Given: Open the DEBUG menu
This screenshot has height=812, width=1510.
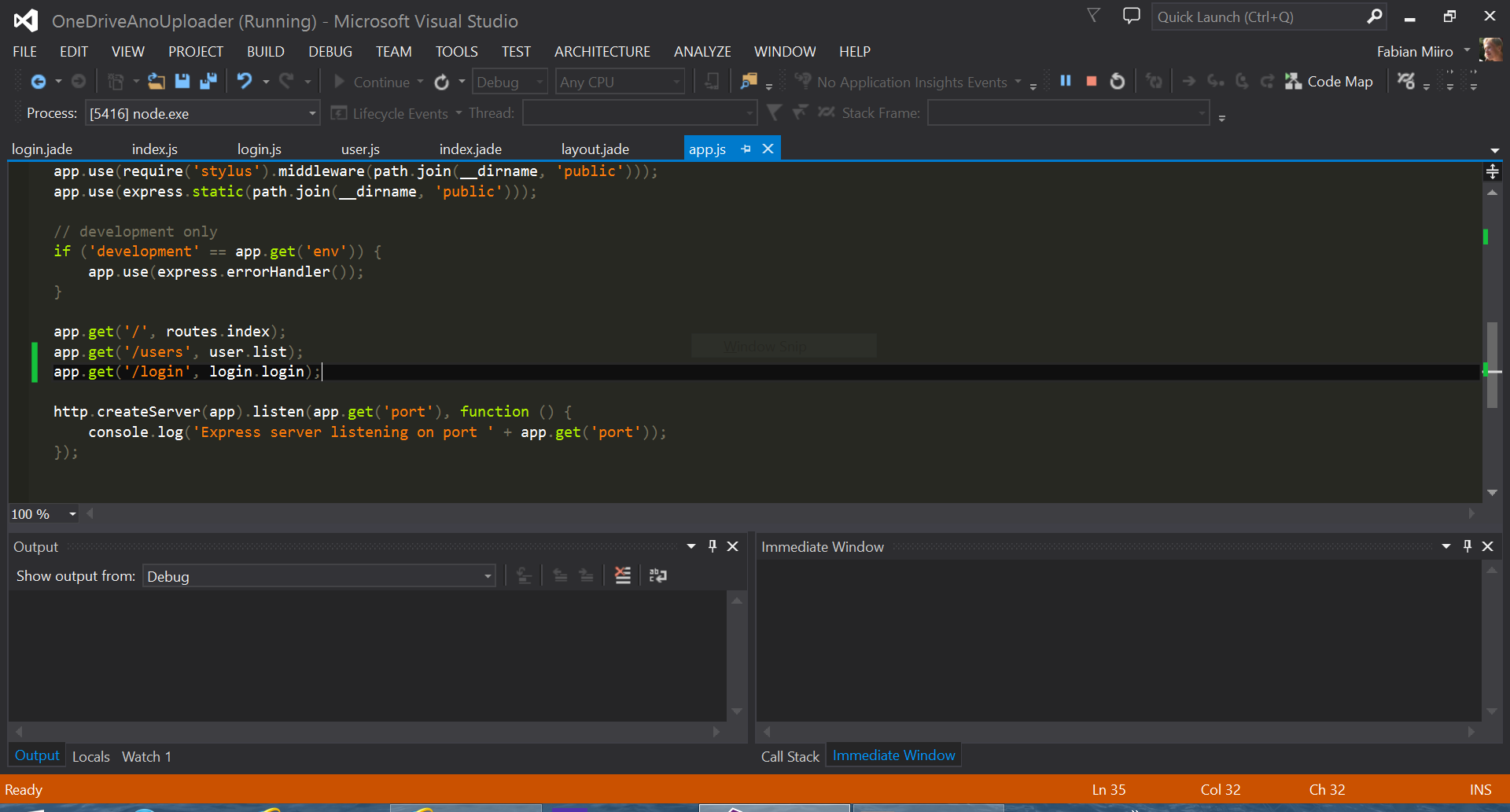Looking at the screenshot, I should (x=330, y=52).
